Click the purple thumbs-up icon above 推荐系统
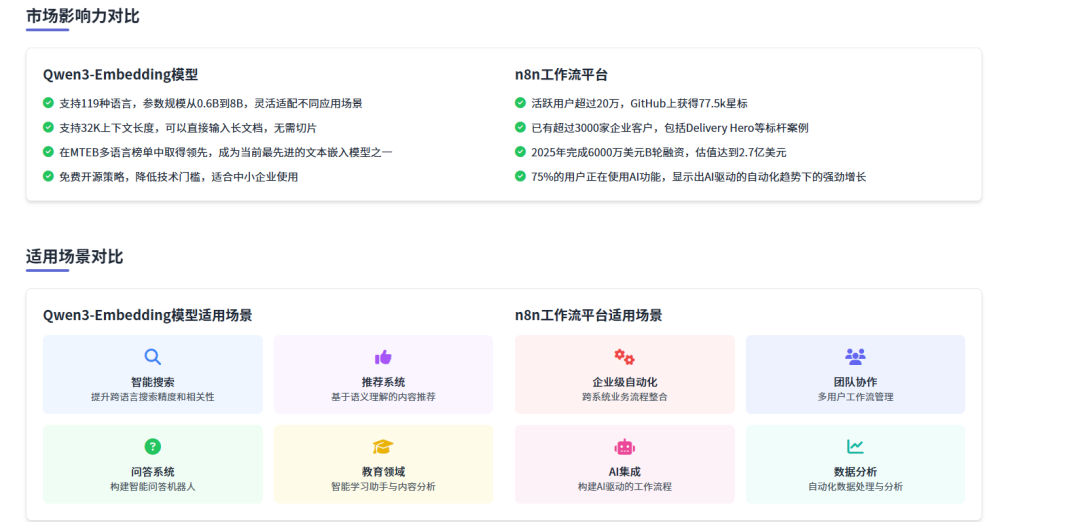The image size is (1080, 522). coord(383,357)
